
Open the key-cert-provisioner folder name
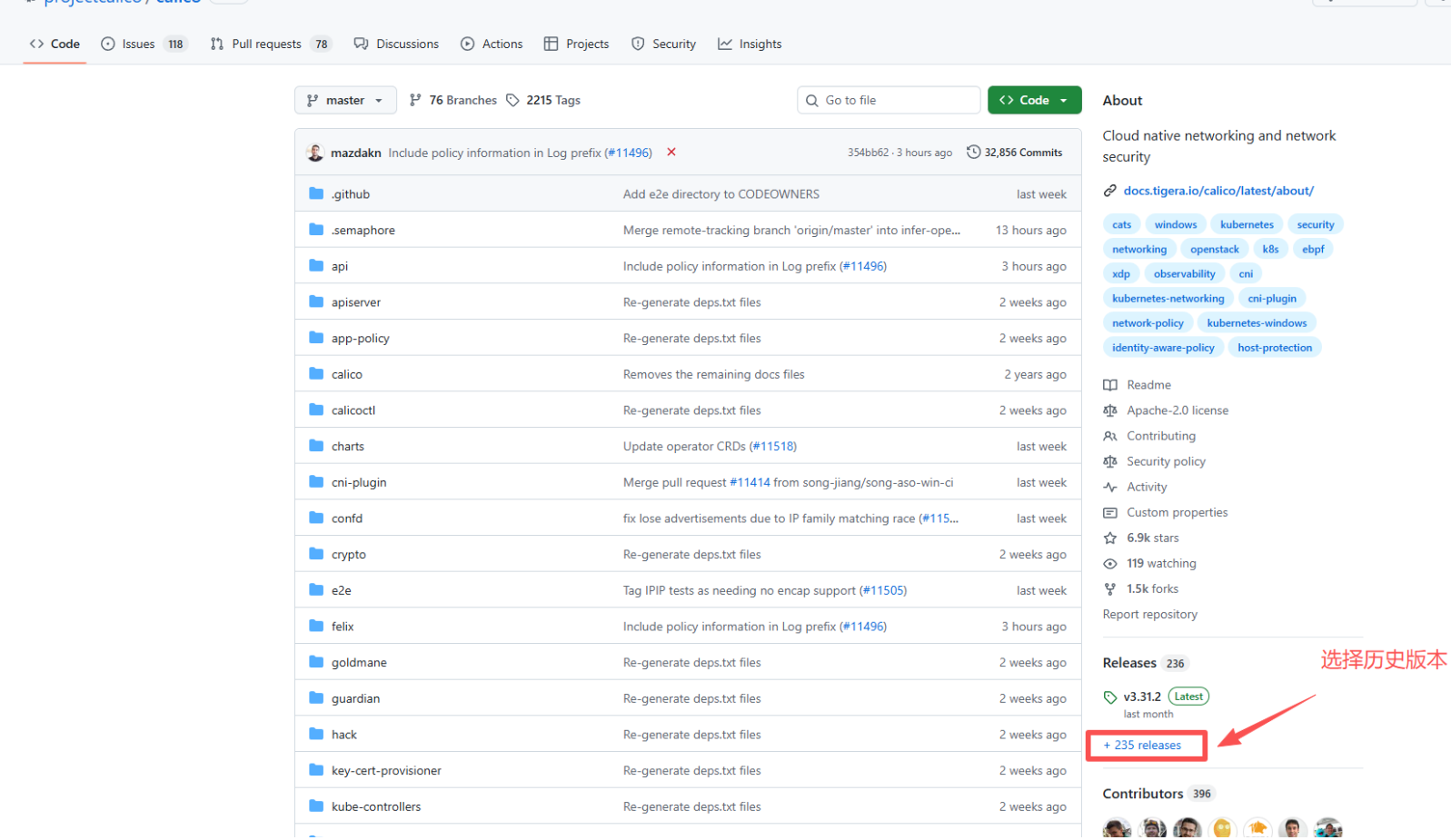coord(386,770)
